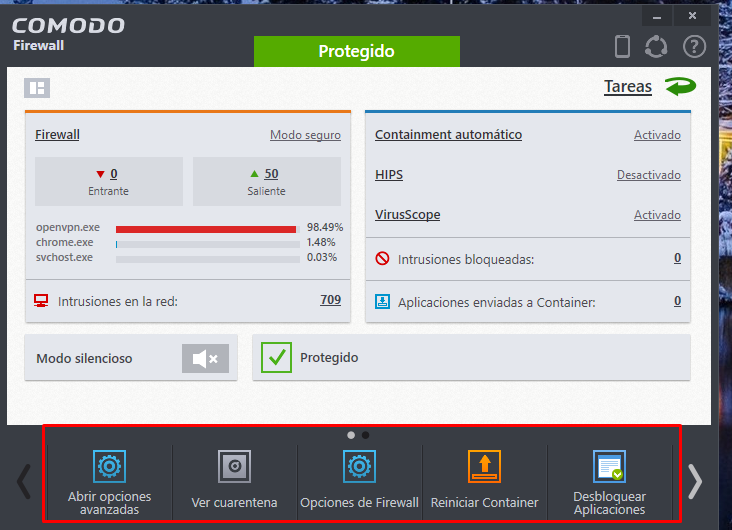This screenshot has width=732, height=530.
Task: Click the green Tareas arrow icon
Action: pos(680,86)
